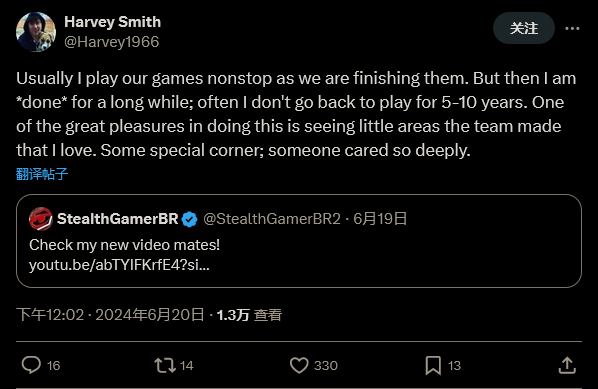Click the @Harvey1966 handle
This screenshot has width=598, height=389.
click(112, 42)
